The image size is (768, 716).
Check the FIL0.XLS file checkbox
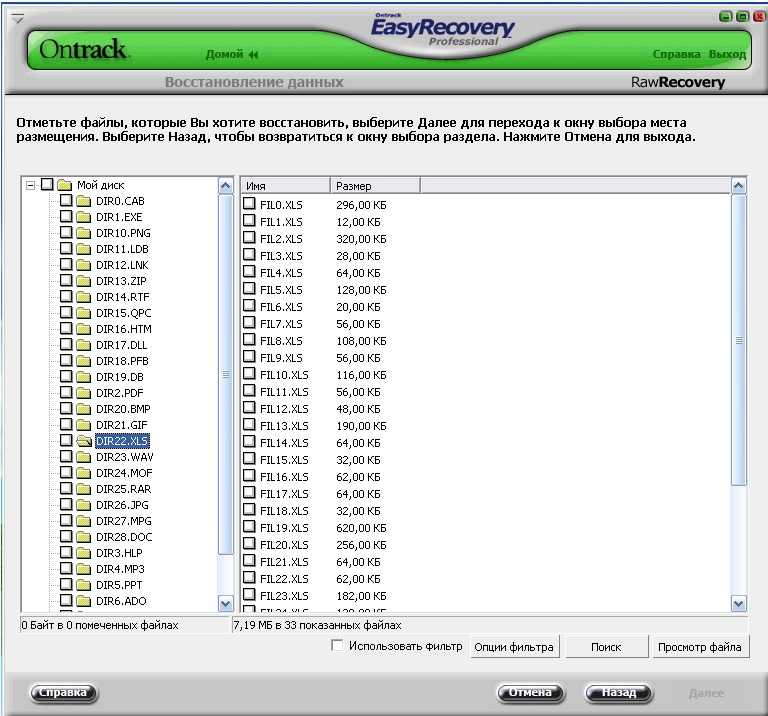249,203
